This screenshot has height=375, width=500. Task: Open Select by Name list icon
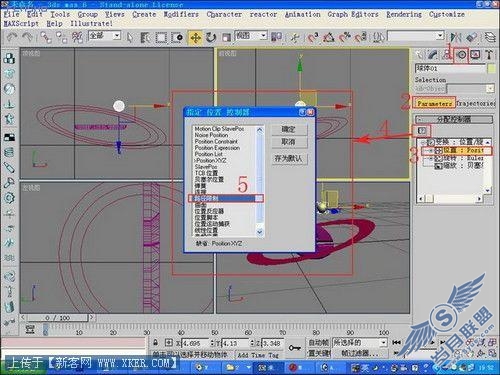[x=145, y=37]
